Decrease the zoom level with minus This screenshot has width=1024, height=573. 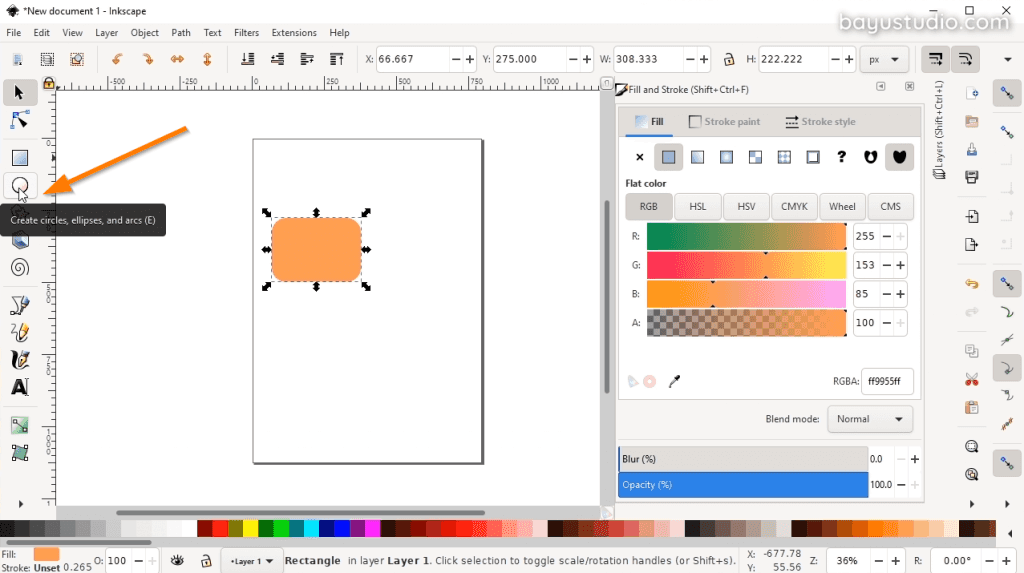click(x=879, y=561)
